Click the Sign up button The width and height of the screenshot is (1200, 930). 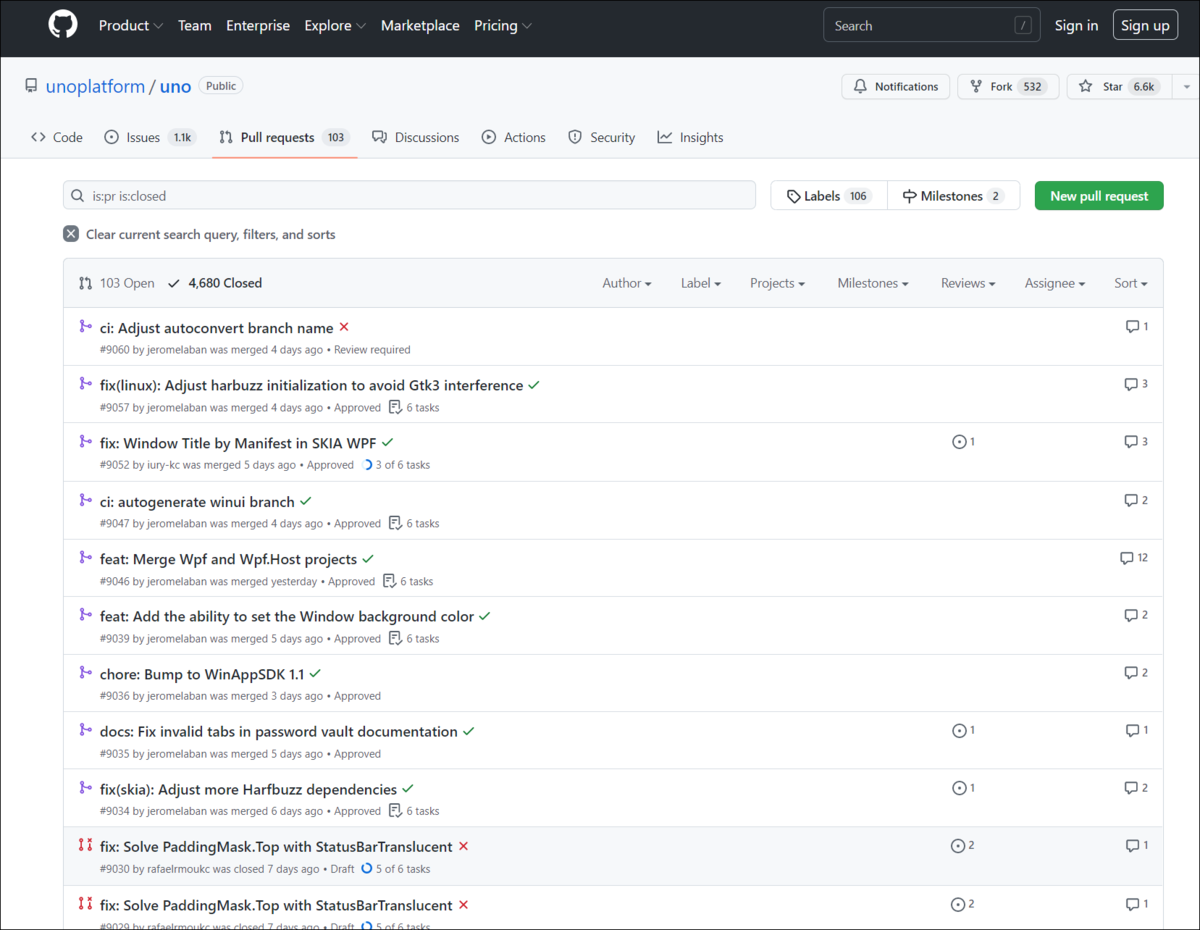tap(1145, 26)
